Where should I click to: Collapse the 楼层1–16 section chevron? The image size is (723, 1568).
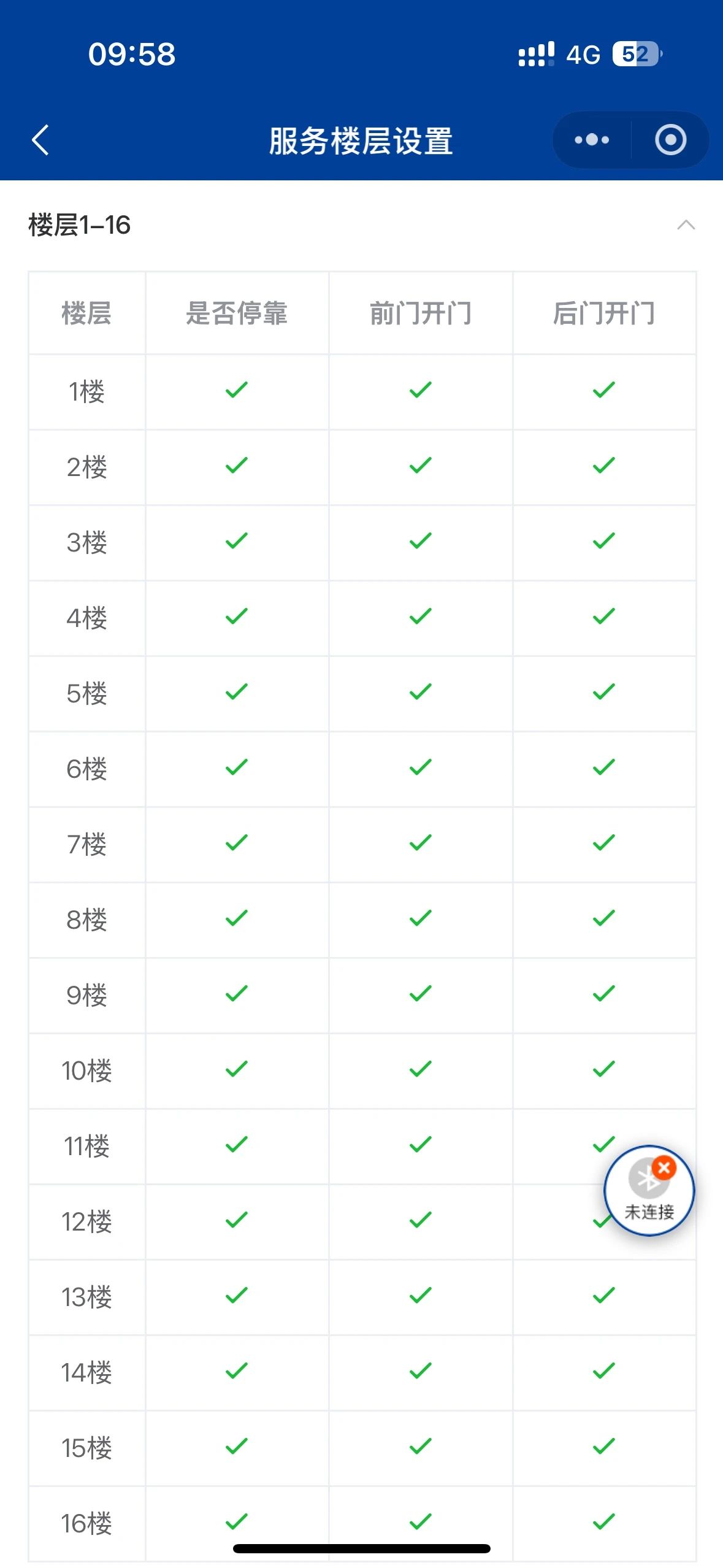686,225
